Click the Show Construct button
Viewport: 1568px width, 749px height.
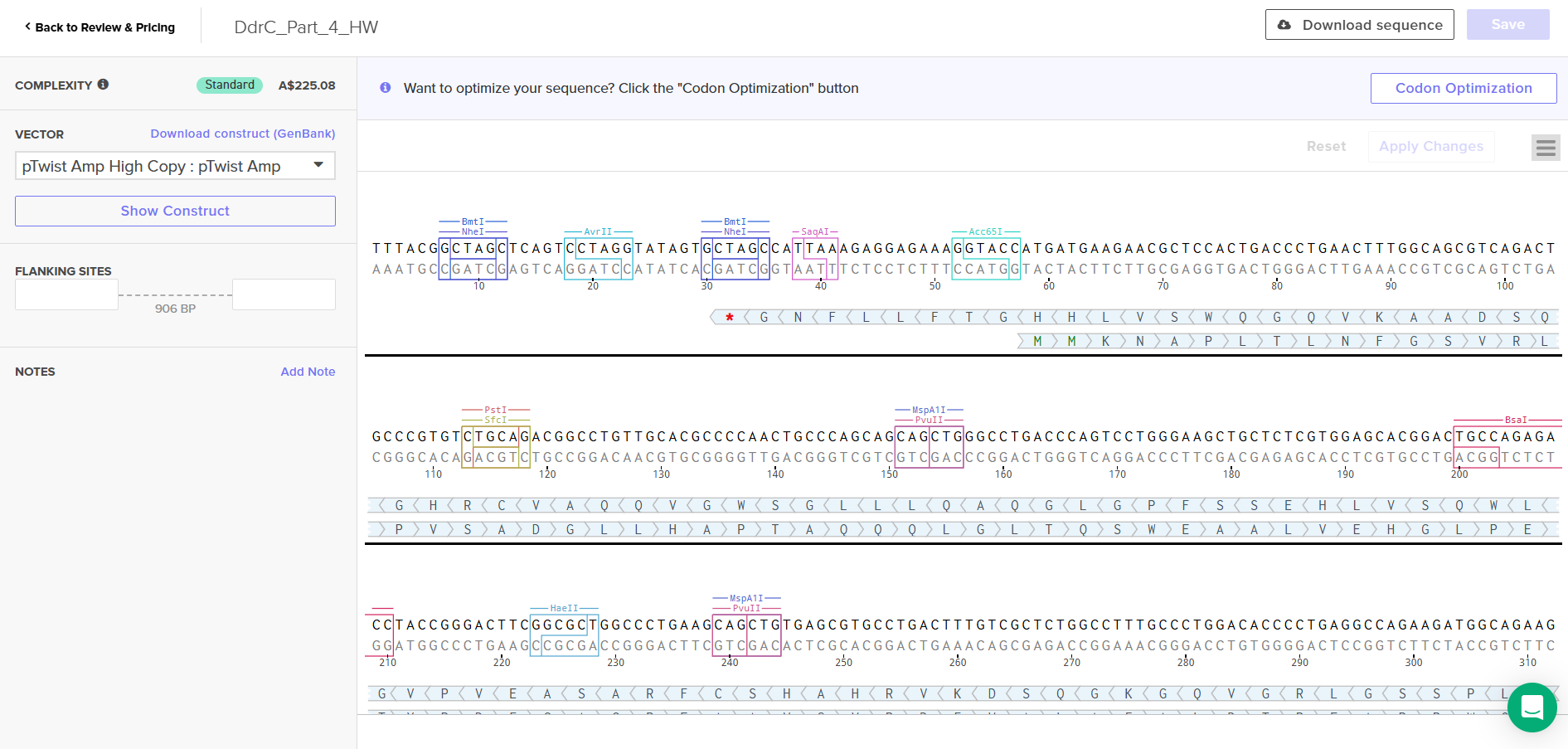[x=175, y=211]
